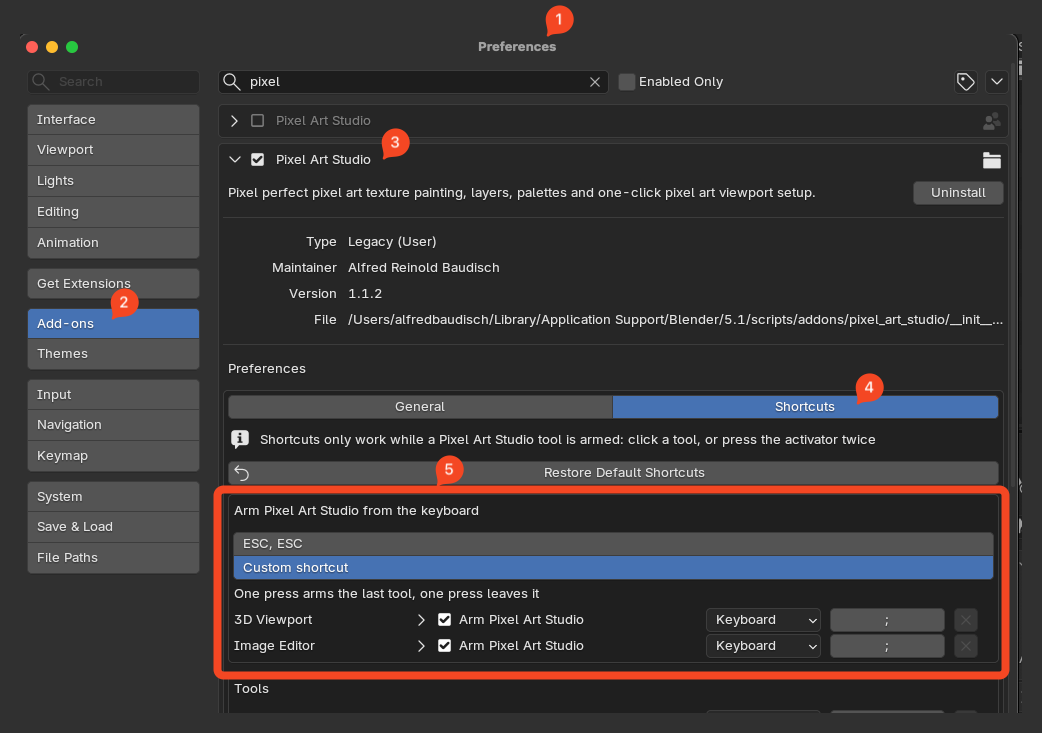The image size is (1042, 733).
Task: Click the tag filter icon
Action: pyautogui.click(x=966, y=82)
